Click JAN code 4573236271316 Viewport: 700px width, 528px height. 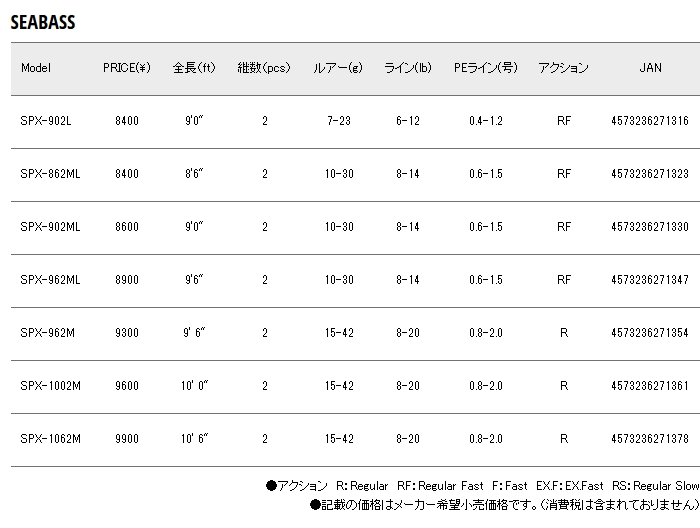[x=650, y=121]
